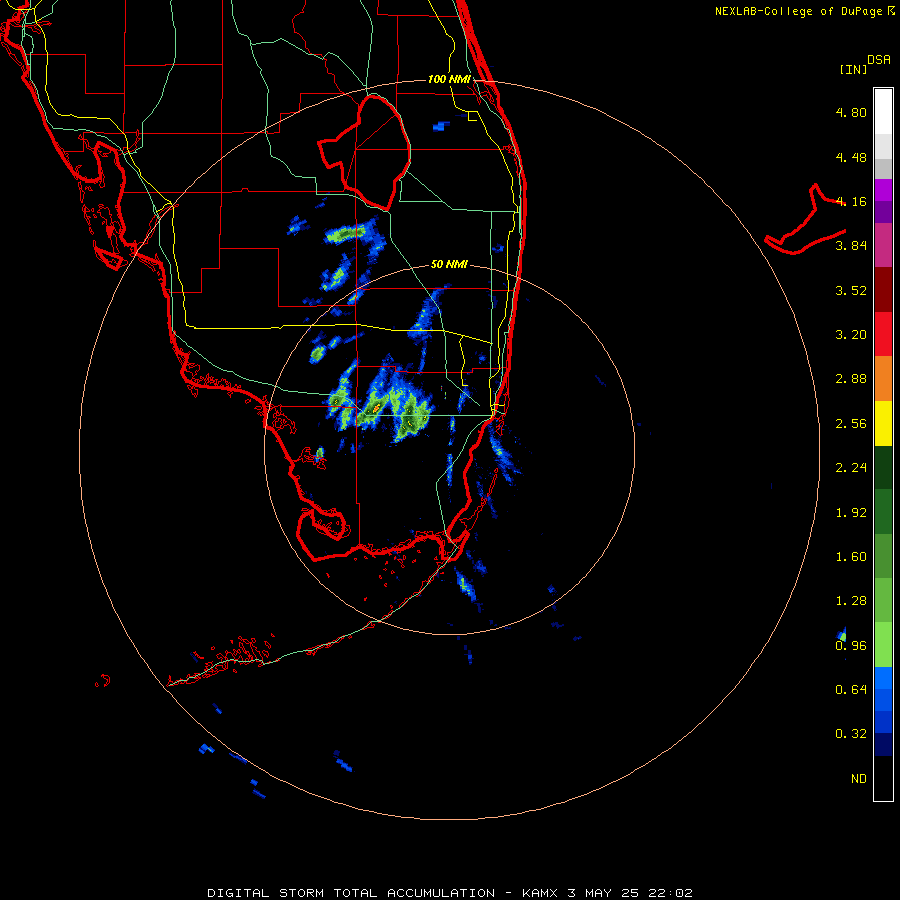Select the 0.32 legend value
This screenshot has width=900, height=900.
coord(851,734)
